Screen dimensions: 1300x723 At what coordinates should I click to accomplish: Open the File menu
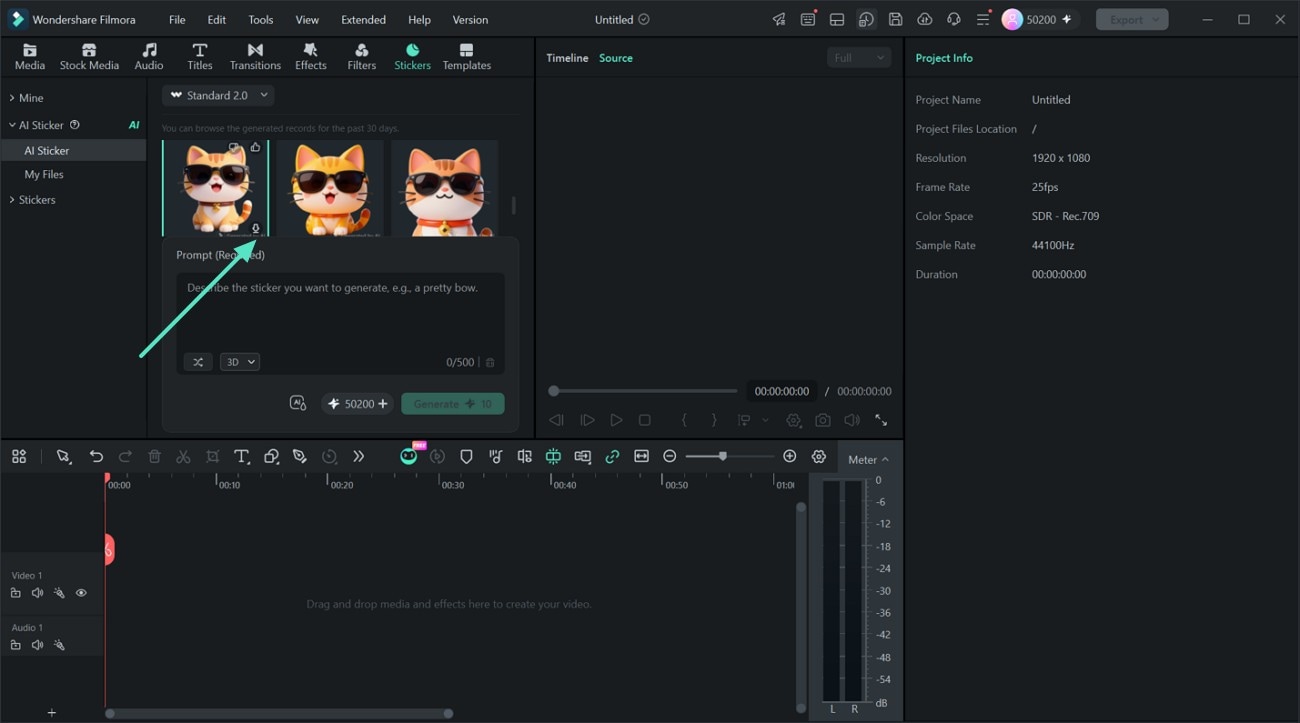177,20
